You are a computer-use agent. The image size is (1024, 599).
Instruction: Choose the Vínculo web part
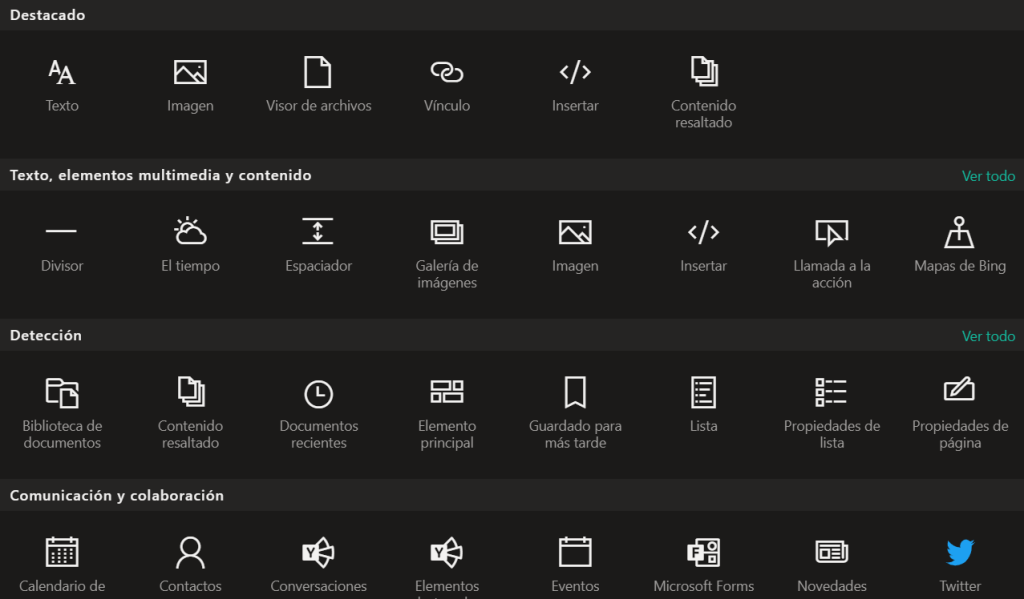[447, 73]
